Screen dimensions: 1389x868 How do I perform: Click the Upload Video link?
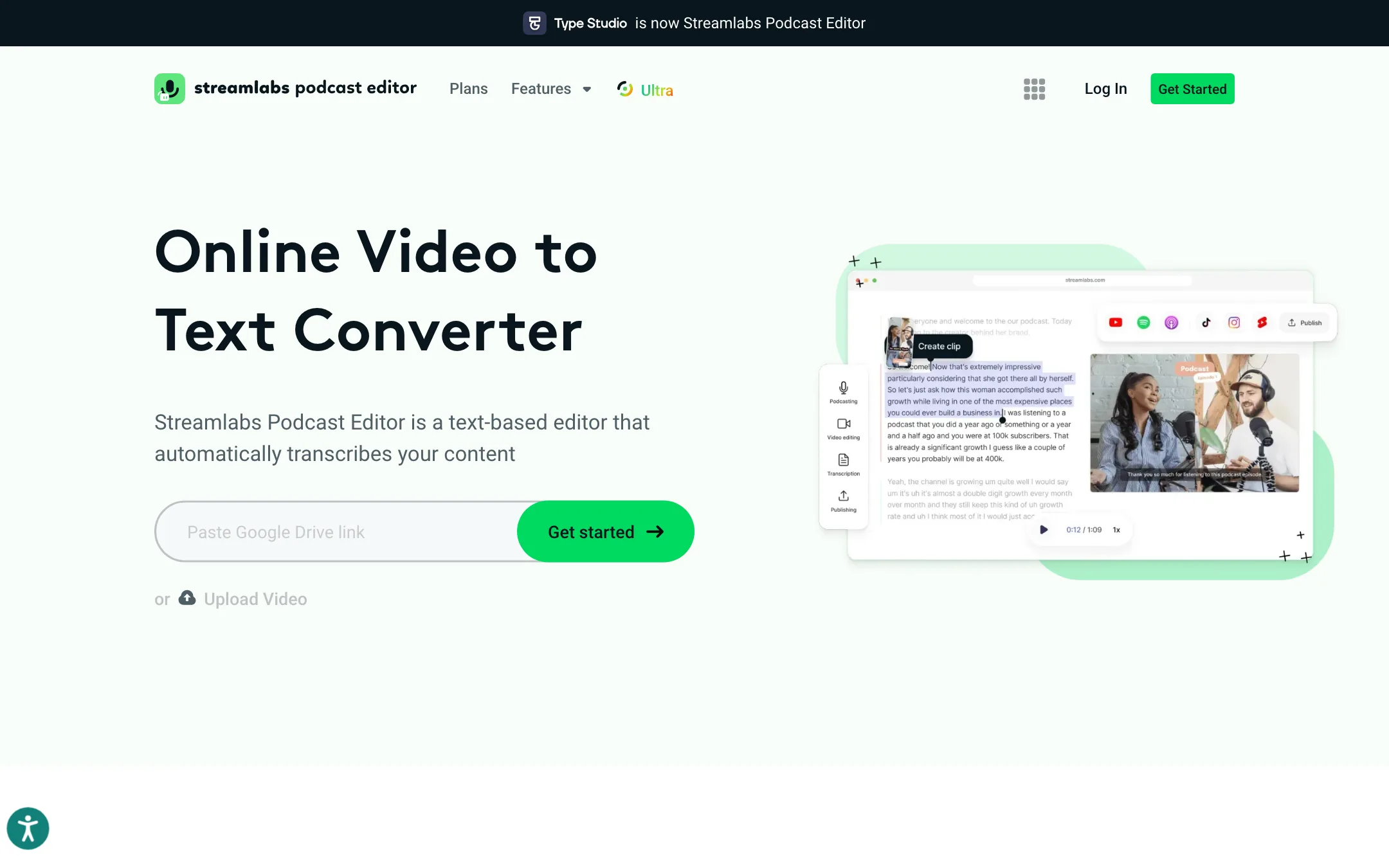pos(255,599)
